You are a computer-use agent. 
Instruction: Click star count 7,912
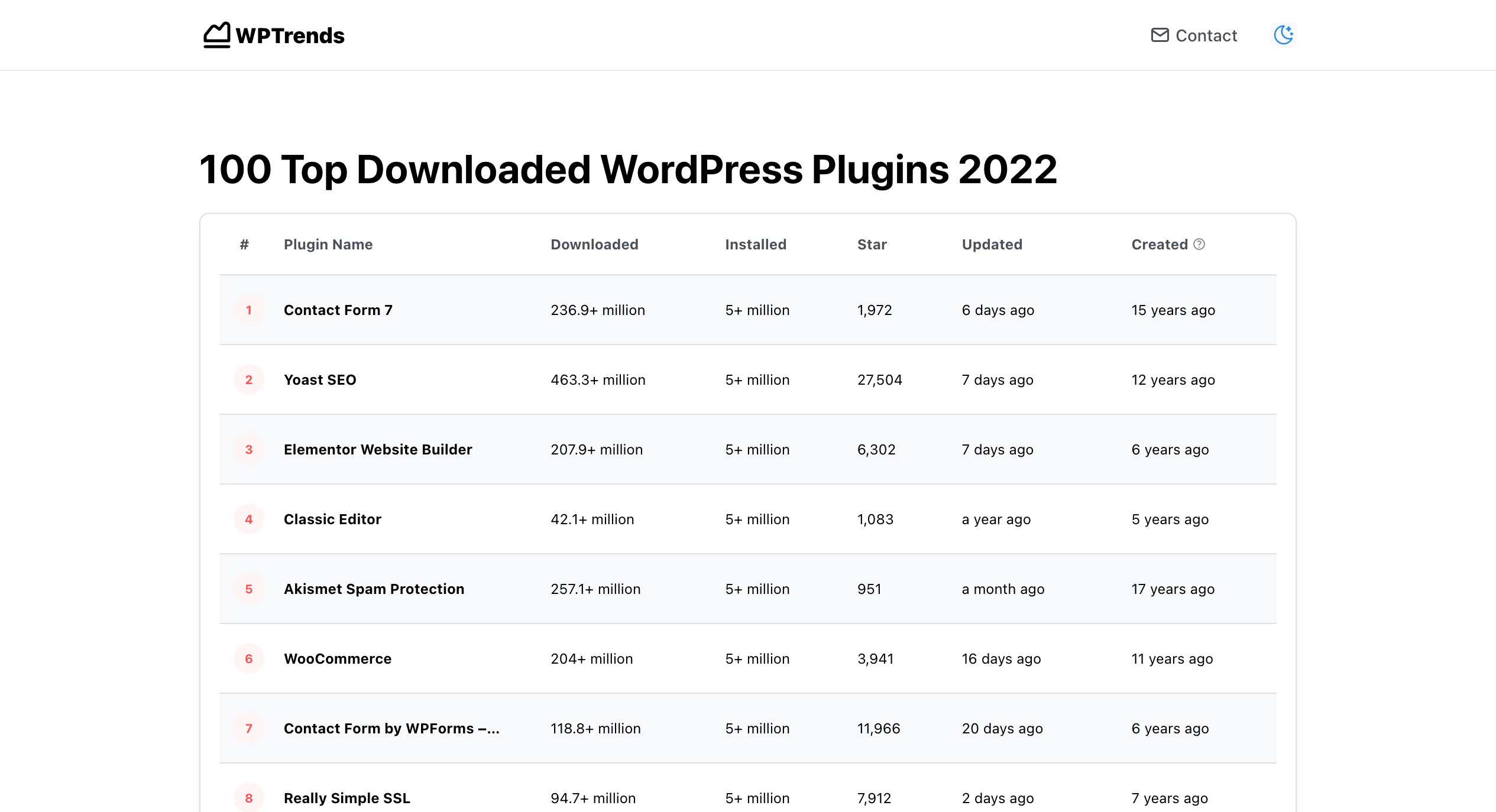(x=874, y=798)
